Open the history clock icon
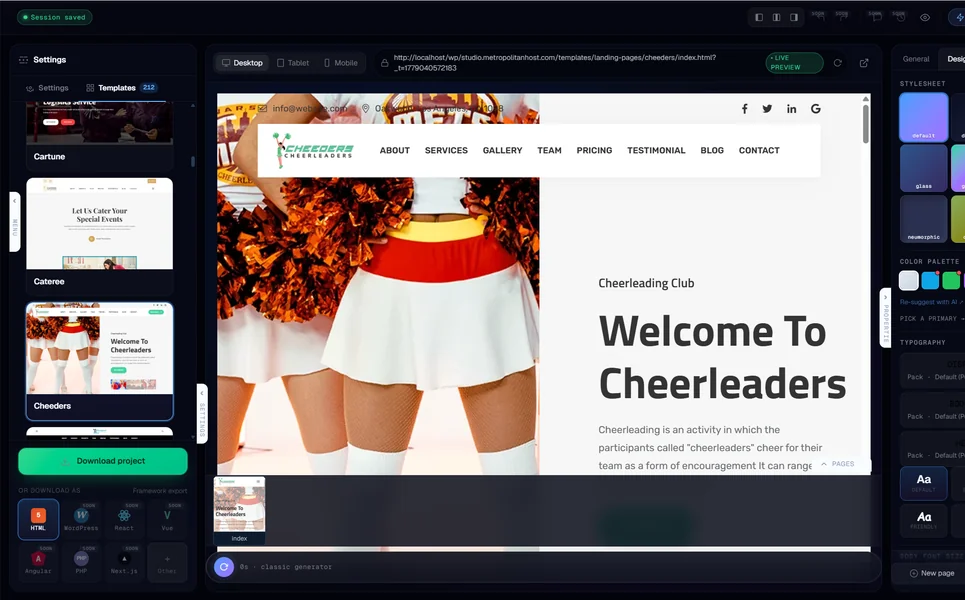 (x=900, y=17)
